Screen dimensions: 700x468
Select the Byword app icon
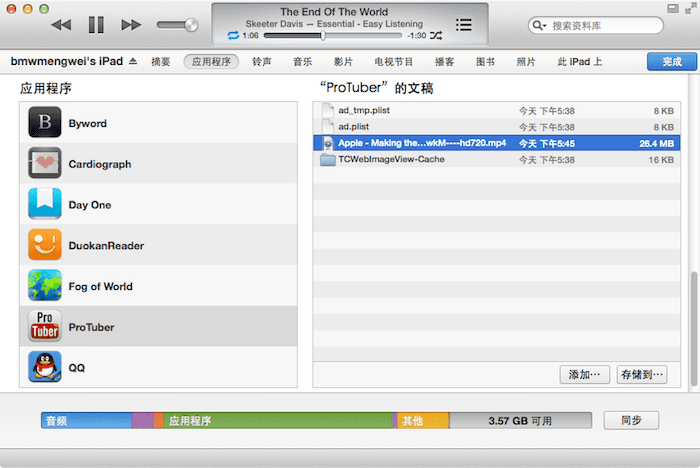coord(45,122)
